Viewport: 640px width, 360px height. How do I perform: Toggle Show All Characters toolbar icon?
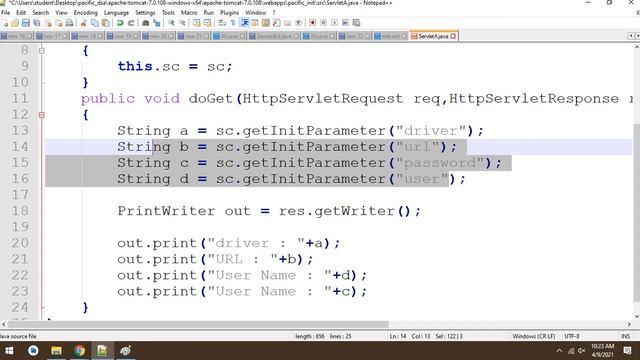(x=233, y=23)
